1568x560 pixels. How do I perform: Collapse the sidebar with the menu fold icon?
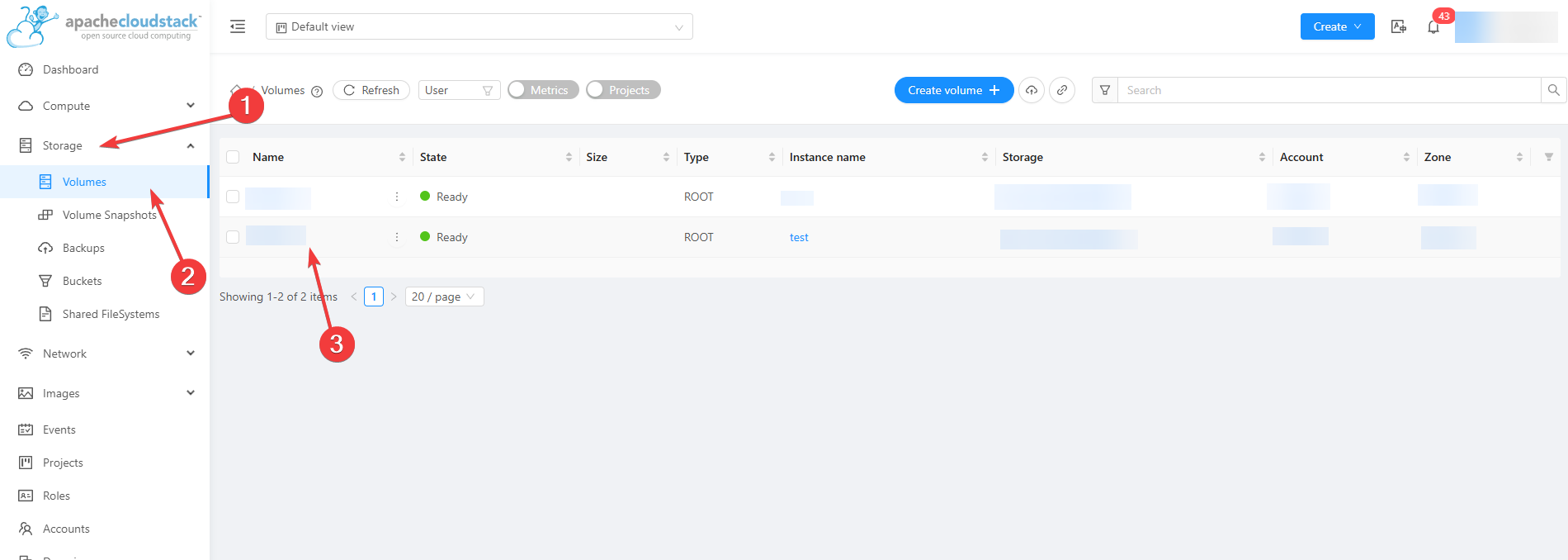pyautogui.click(x=238, y=26)
